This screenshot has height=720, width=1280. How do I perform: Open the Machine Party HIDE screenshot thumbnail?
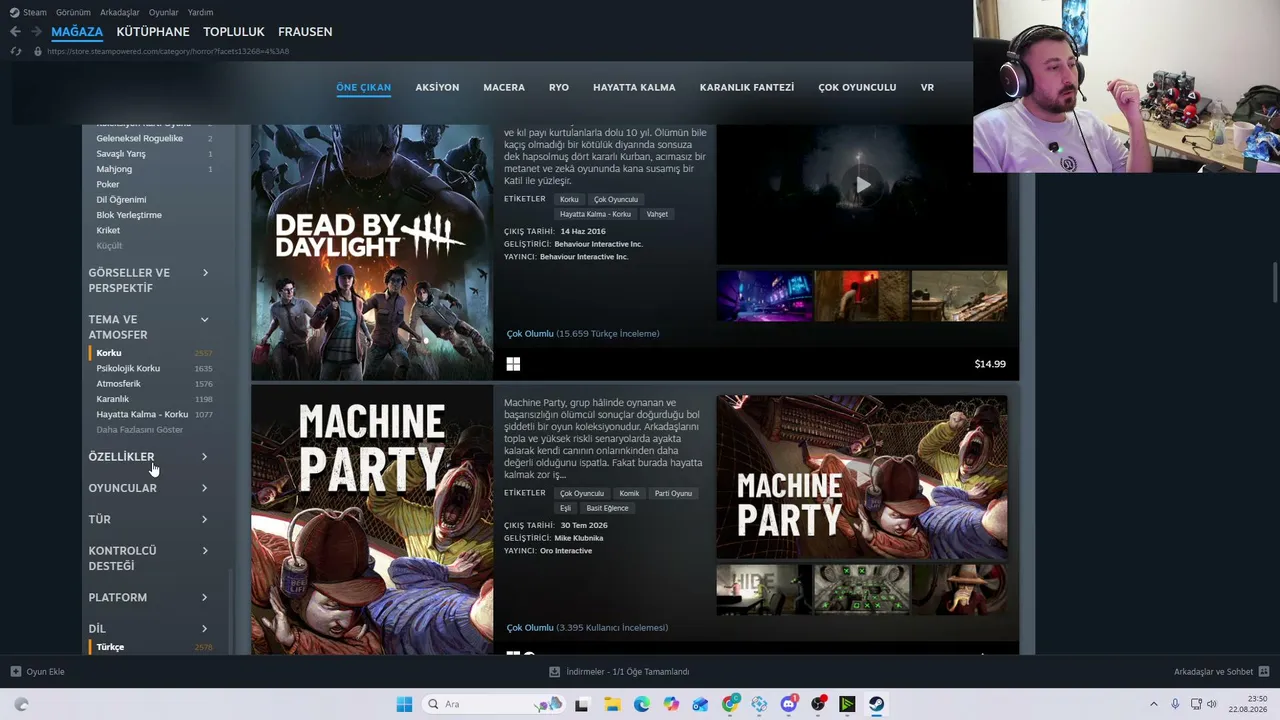[764, 589]
